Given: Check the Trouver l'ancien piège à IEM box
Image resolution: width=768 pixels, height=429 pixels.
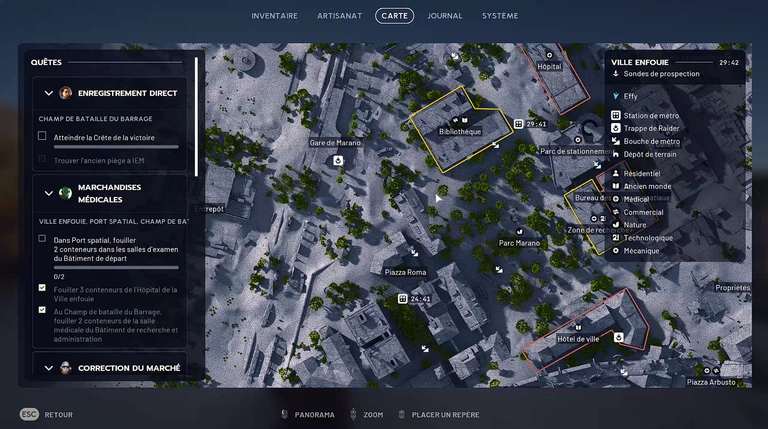Looking at the screenshot, I should click(x=42, y=159).
